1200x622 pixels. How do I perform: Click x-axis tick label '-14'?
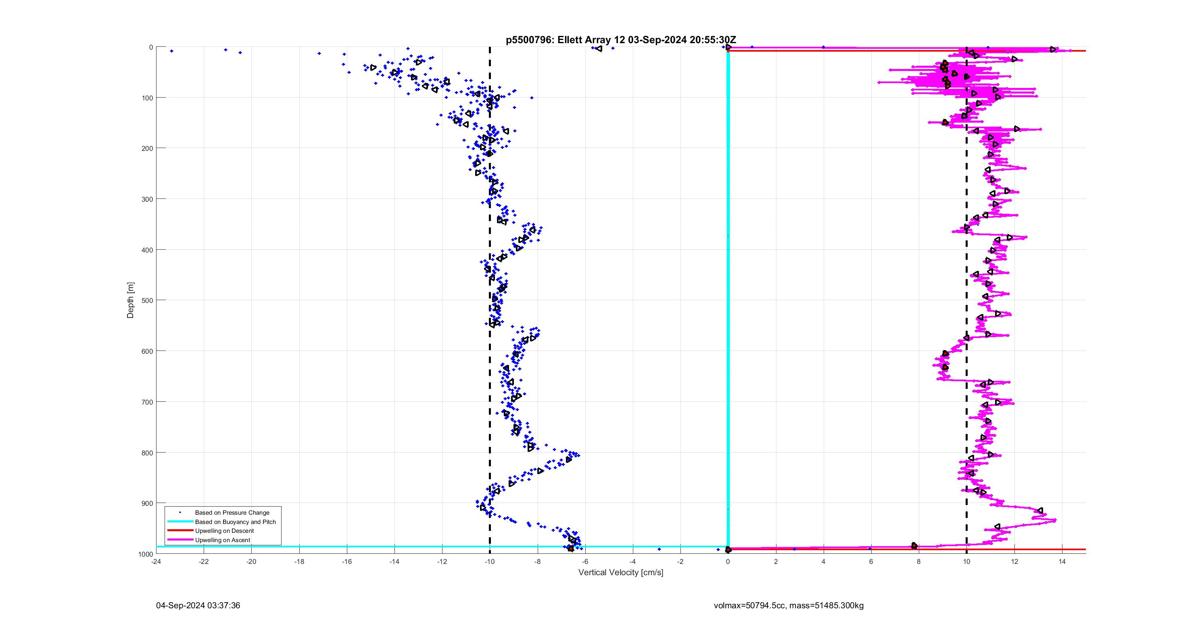click(394, 561)
